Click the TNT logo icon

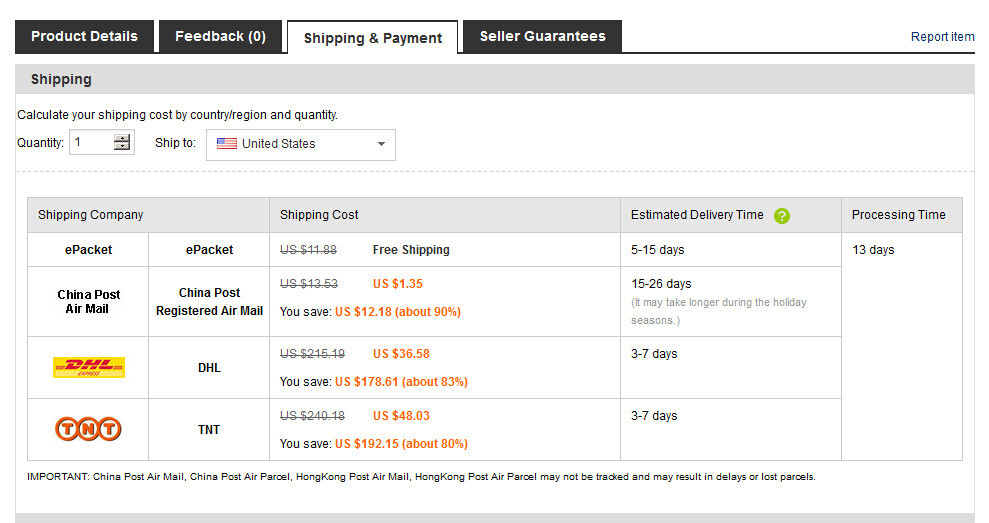(88, 429)
